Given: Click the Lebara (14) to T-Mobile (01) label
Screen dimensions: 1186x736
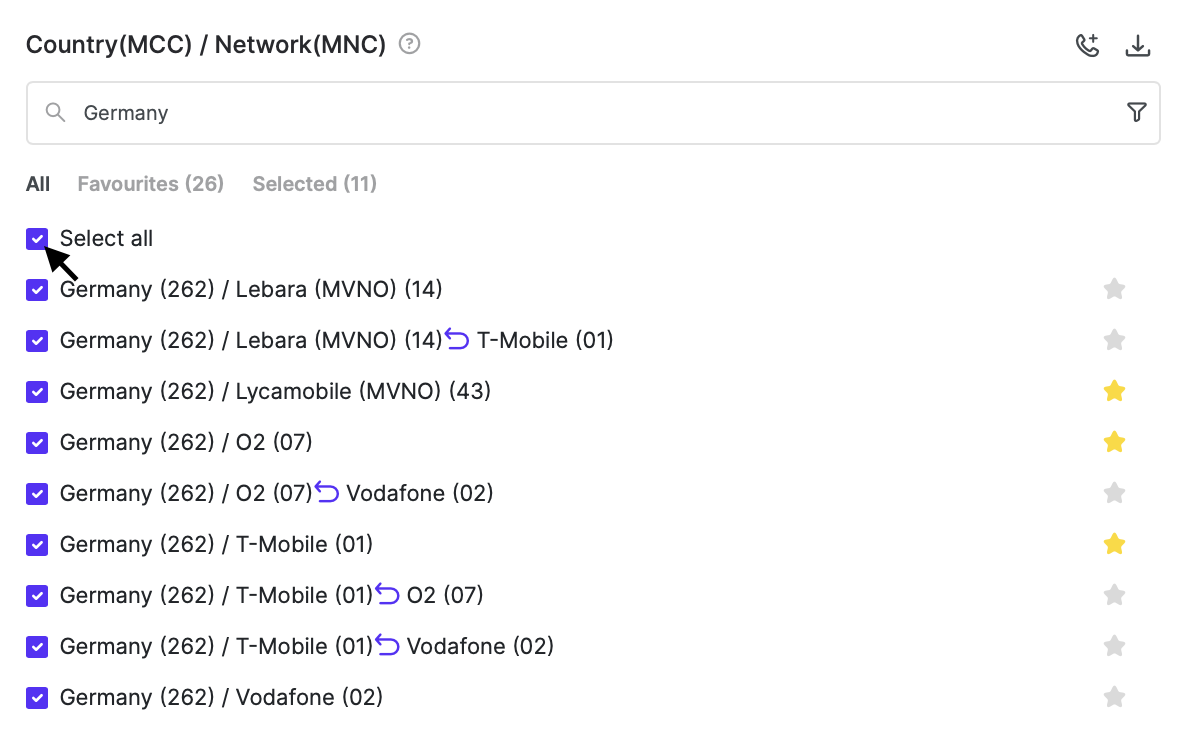Looking at the screenshot, I should [336, 340].
